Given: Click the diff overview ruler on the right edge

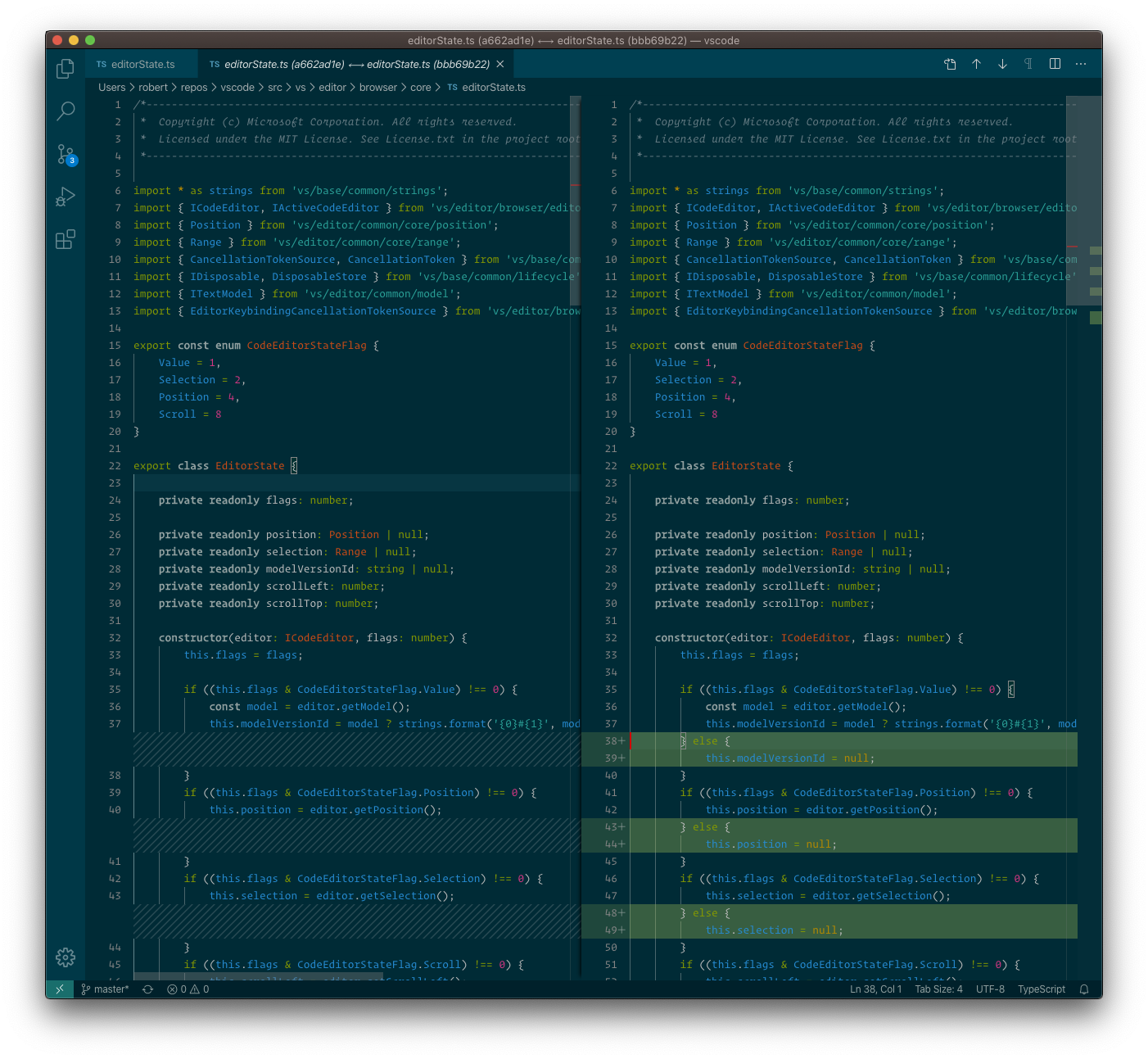Looking at the screenshot, I should point(1096,536).
